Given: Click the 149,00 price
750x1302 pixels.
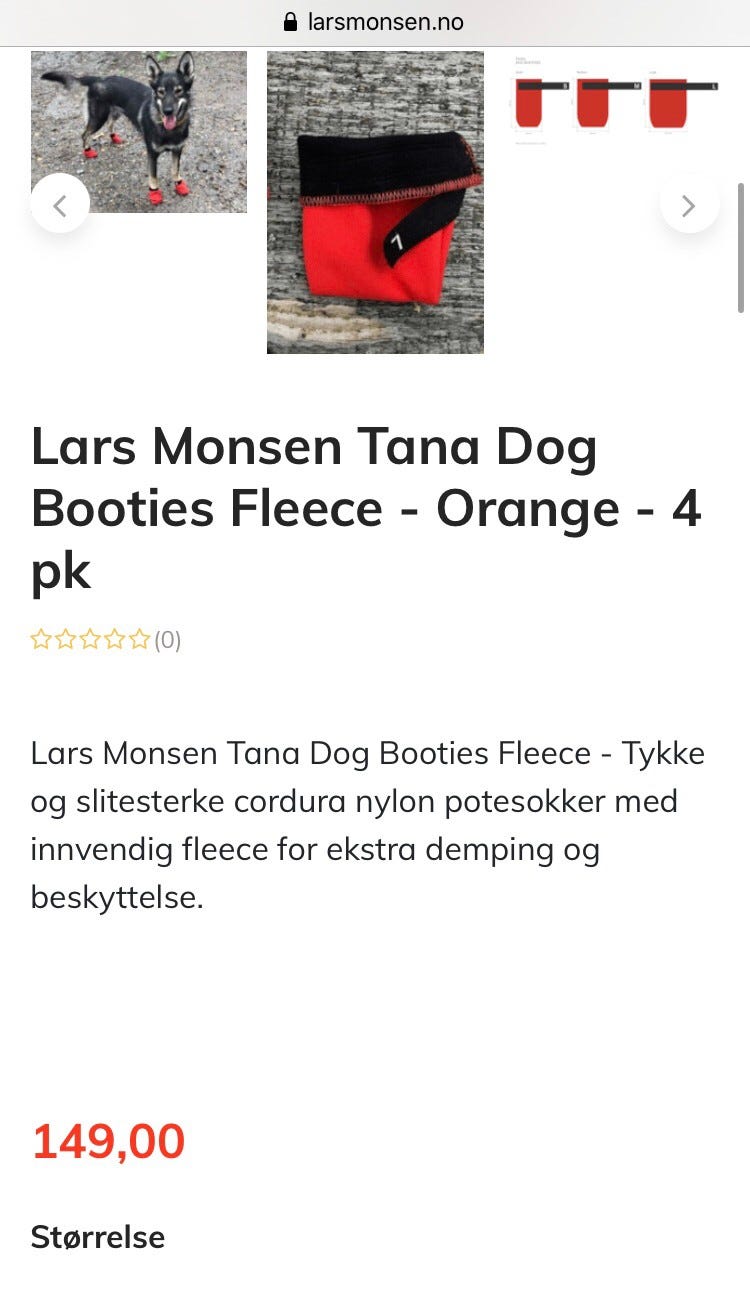Looking at the screenshot, I should click(x=108, y=1142).
